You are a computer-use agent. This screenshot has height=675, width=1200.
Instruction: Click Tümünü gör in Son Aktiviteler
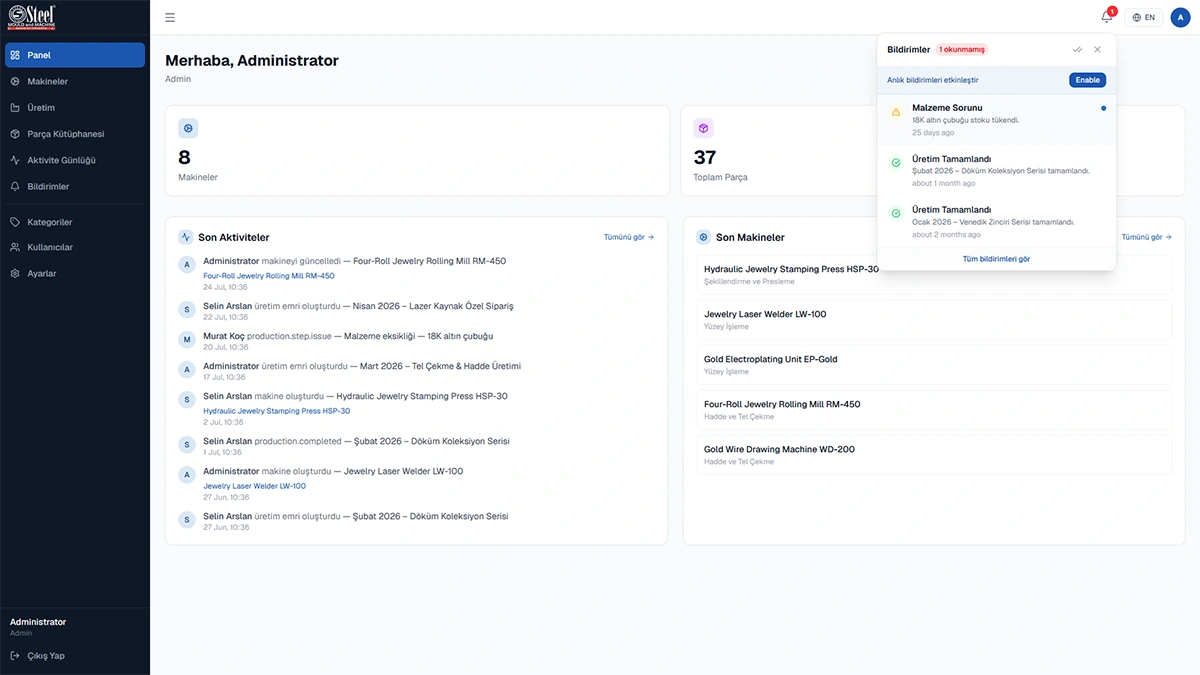pyautogui.click(x=629, y=237)
